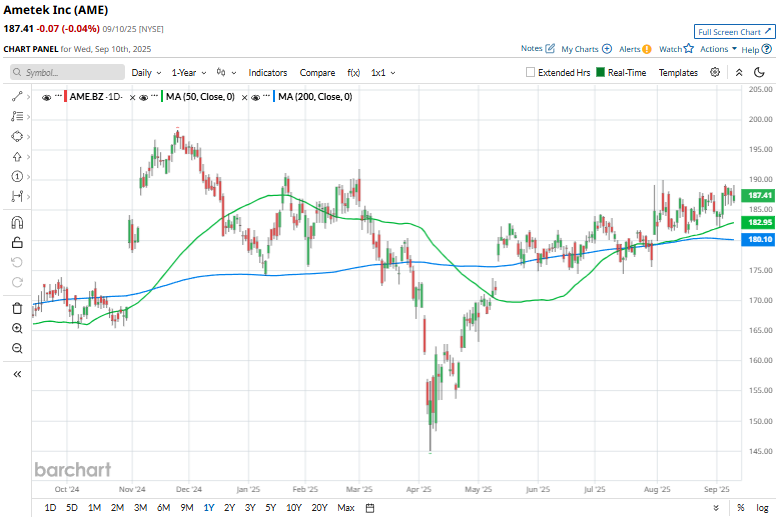Screen dimensions: 777x522
Task: Zoom out on the chart
Action: (17, 348)
